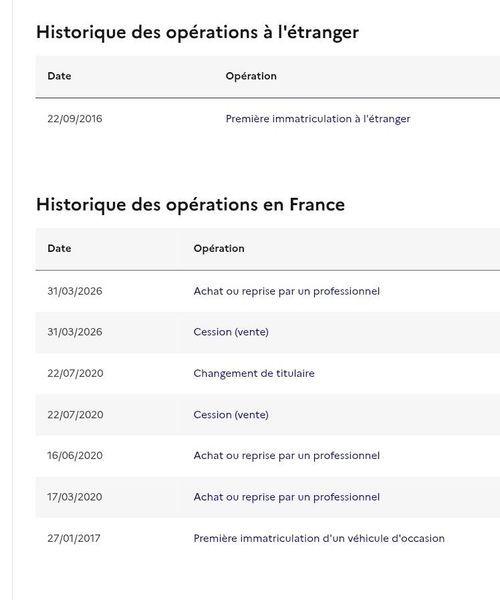Click the Date column header in the France table

pos(59,248)
